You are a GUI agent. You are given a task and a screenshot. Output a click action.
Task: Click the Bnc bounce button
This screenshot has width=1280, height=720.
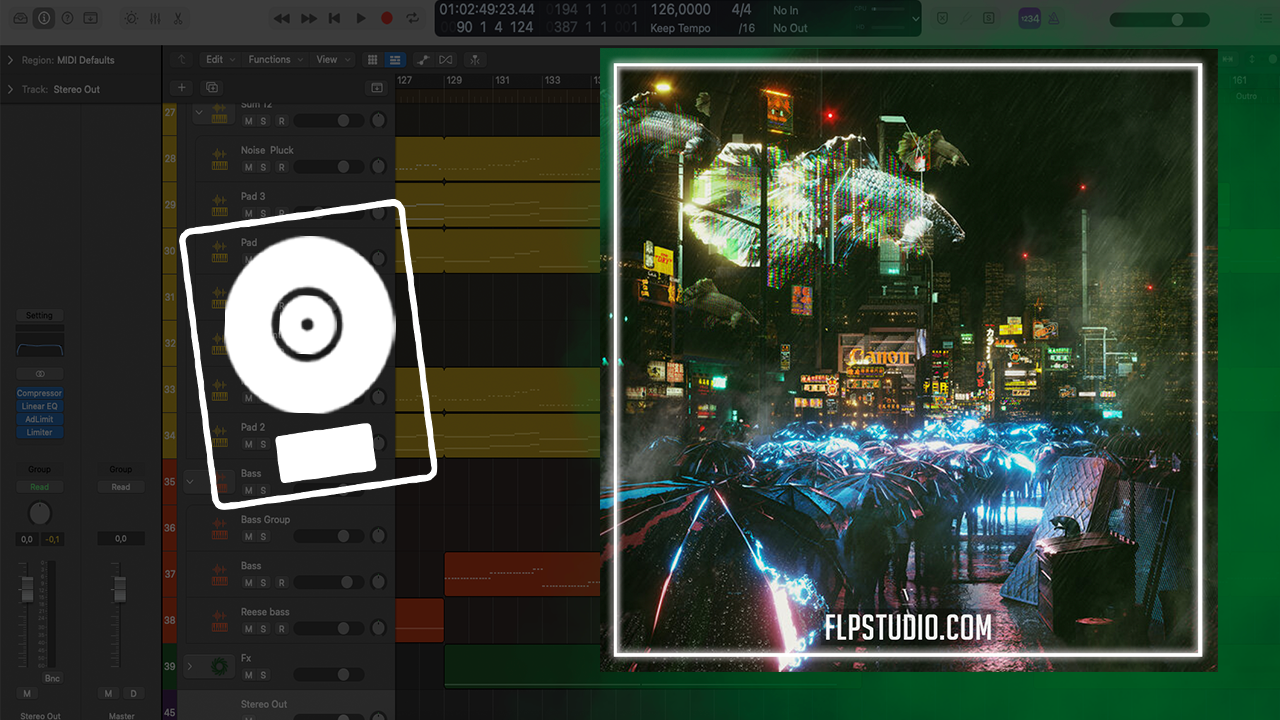point(52,678)
